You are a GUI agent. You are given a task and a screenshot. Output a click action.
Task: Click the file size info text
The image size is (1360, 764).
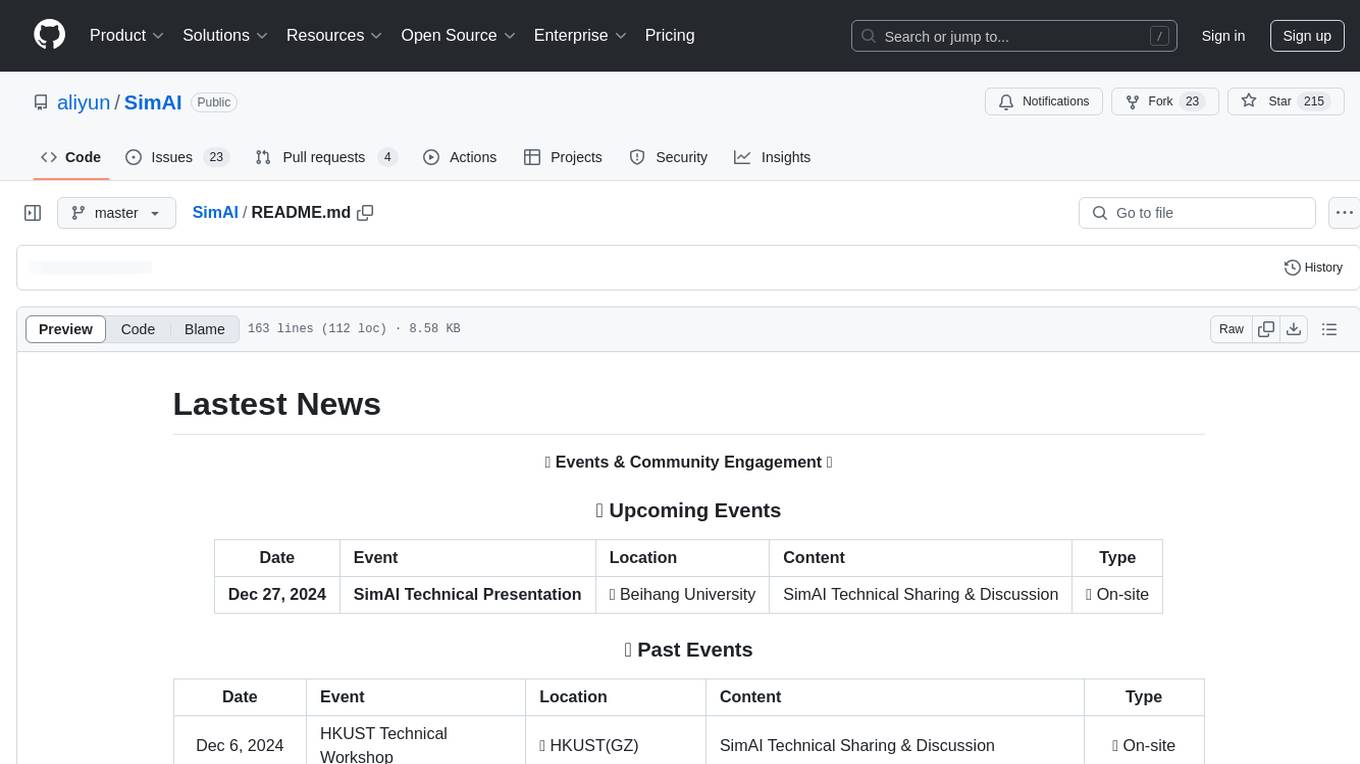click(354, 329)
